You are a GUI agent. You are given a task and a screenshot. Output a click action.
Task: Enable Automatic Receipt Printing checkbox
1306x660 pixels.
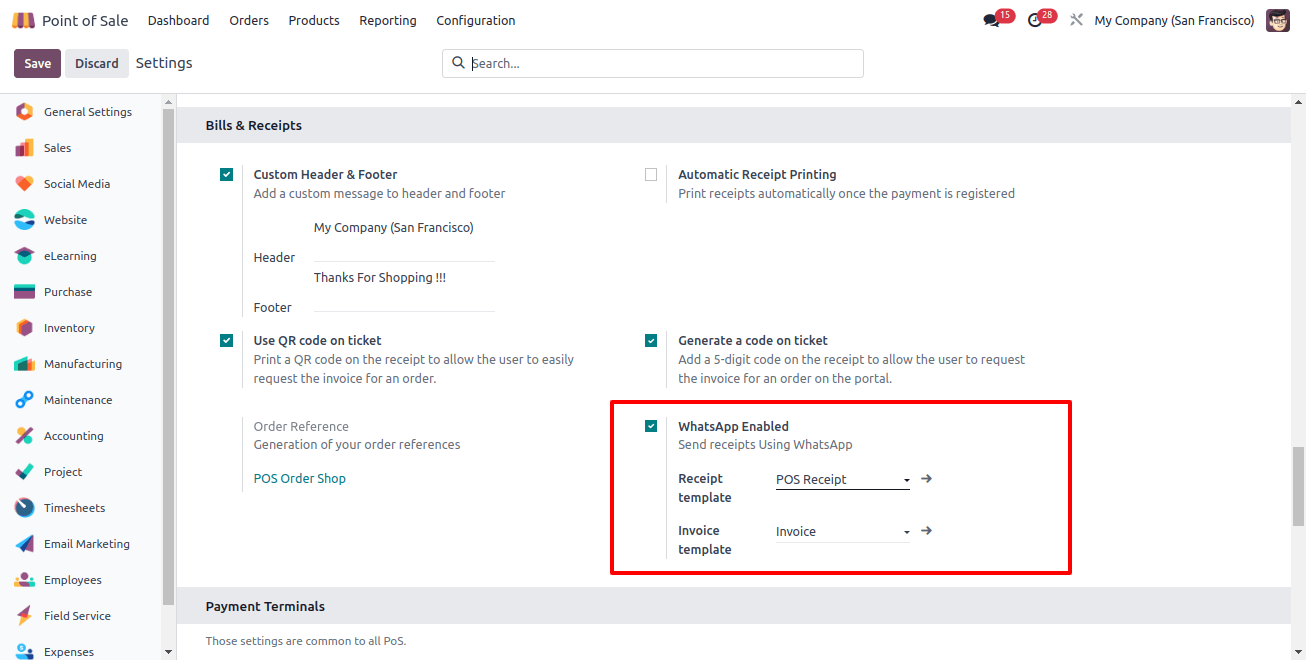(651, 174)
